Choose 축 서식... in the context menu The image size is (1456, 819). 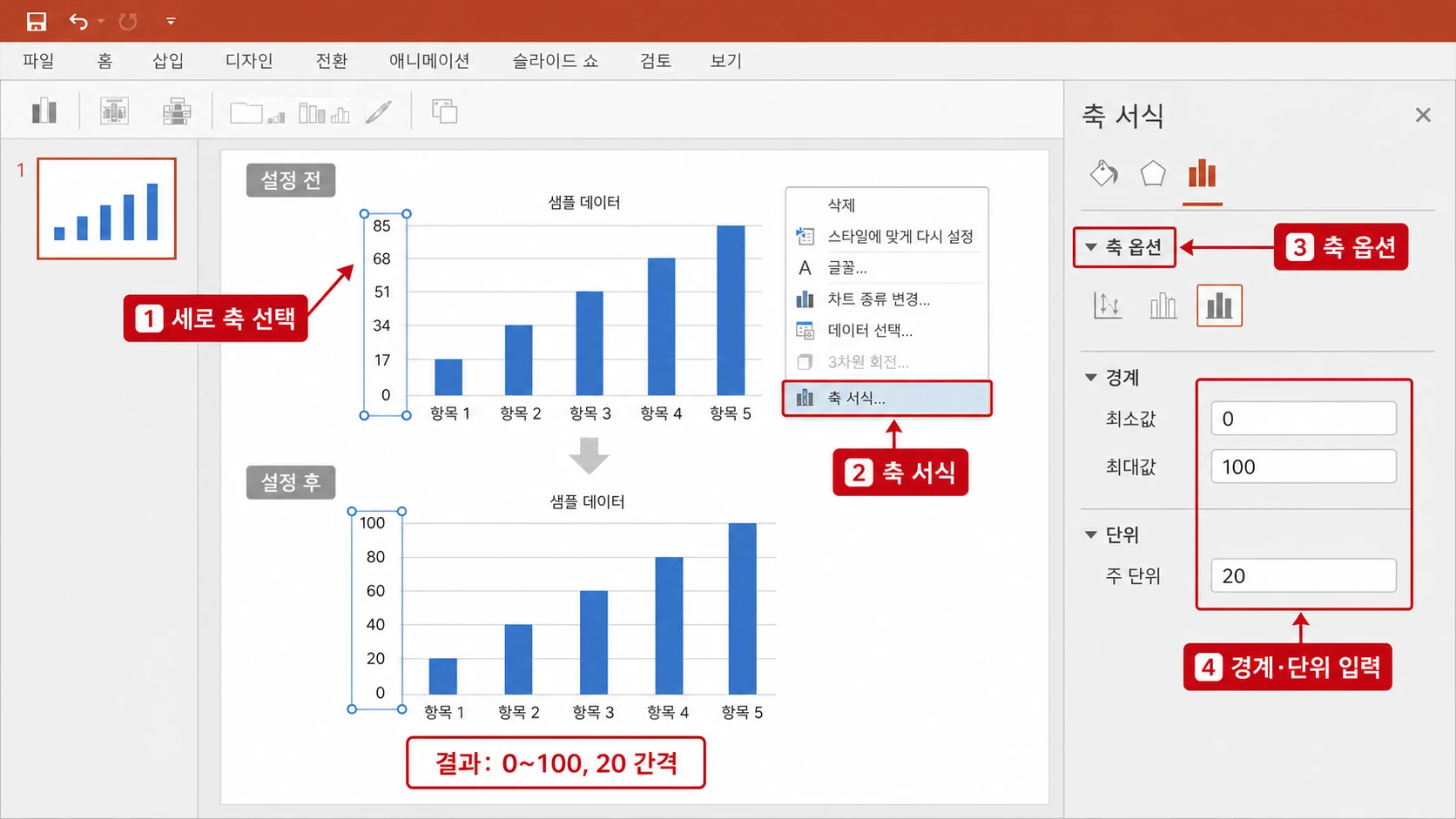pos(886,398)
